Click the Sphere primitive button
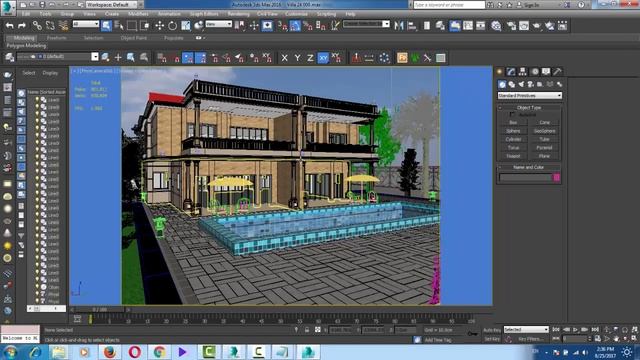This screenshot has height=360, width=640. coord(513,131)
